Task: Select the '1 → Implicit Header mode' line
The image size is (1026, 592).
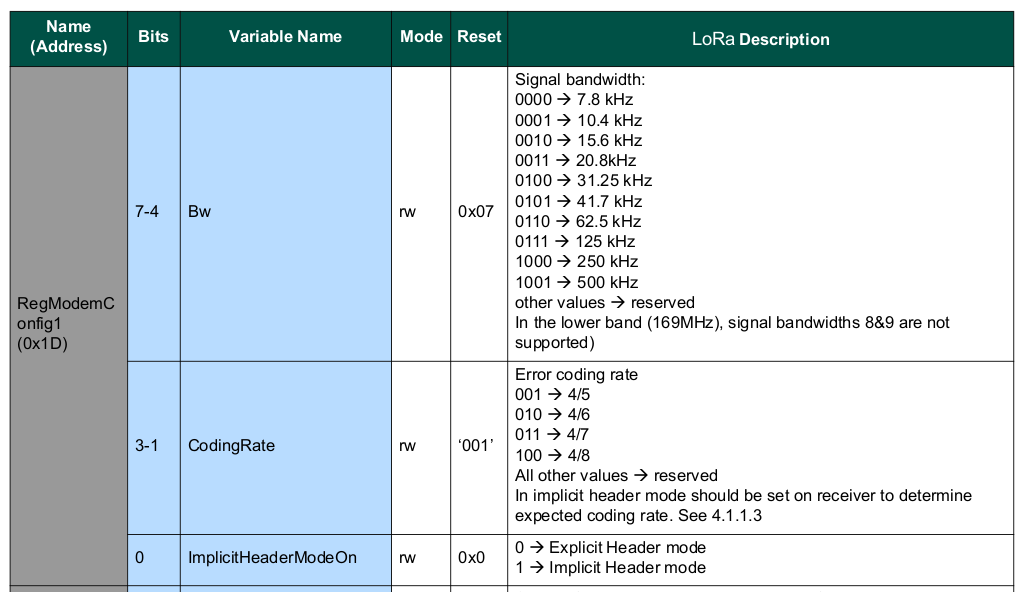Action: pyautogui.click(x=610, y=568)
